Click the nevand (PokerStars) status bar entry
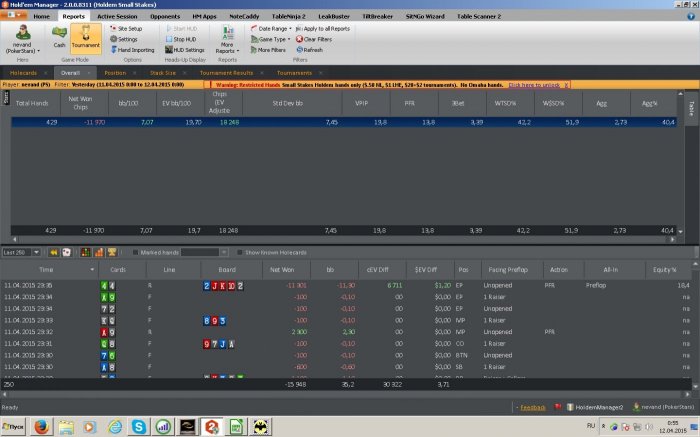The height and width of the screenshot is (437, 700). 664,407
